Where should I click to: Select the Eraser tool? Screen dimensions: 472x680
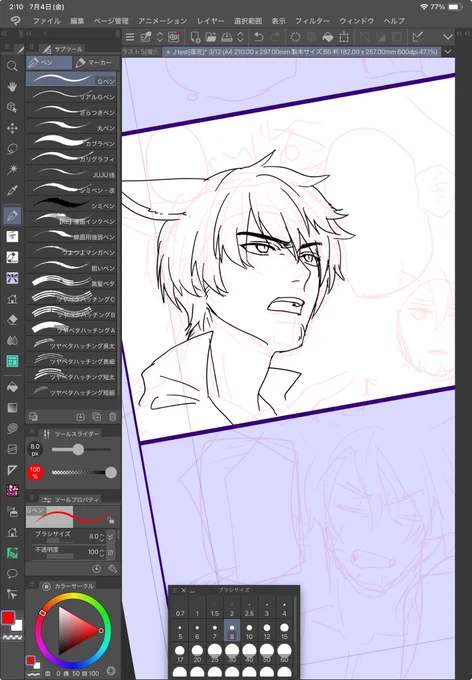coord(12,320)
